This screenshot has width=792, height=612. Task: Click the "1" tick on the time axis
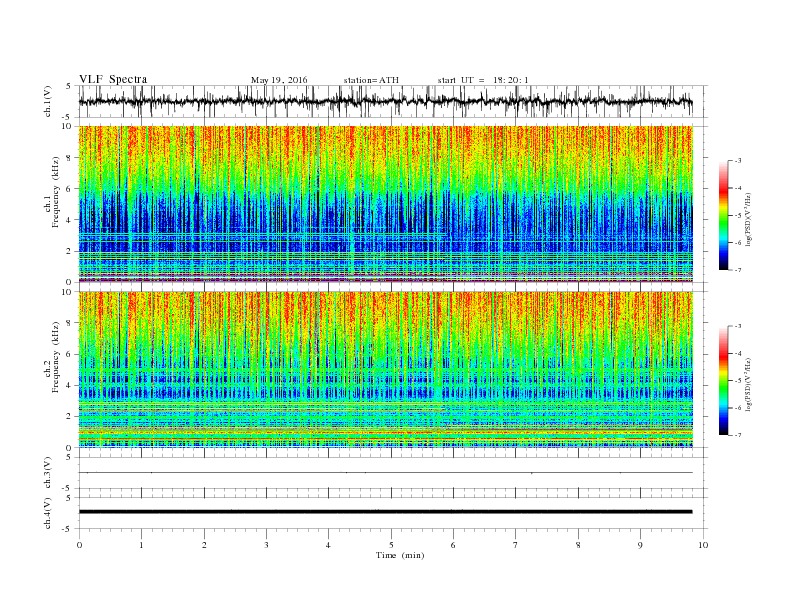pyautogui.click(x=141, y=545)
